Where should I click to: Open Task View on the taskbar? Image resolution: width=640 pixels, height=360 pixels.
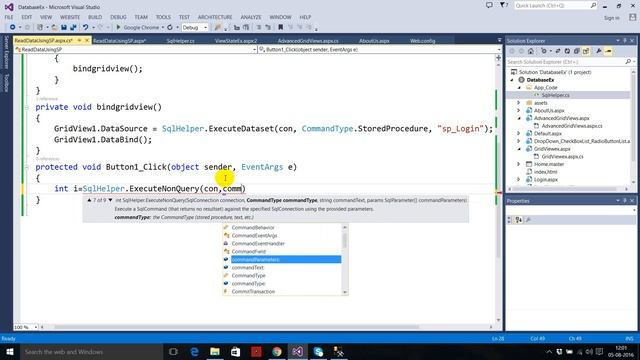tap(173, 351)
